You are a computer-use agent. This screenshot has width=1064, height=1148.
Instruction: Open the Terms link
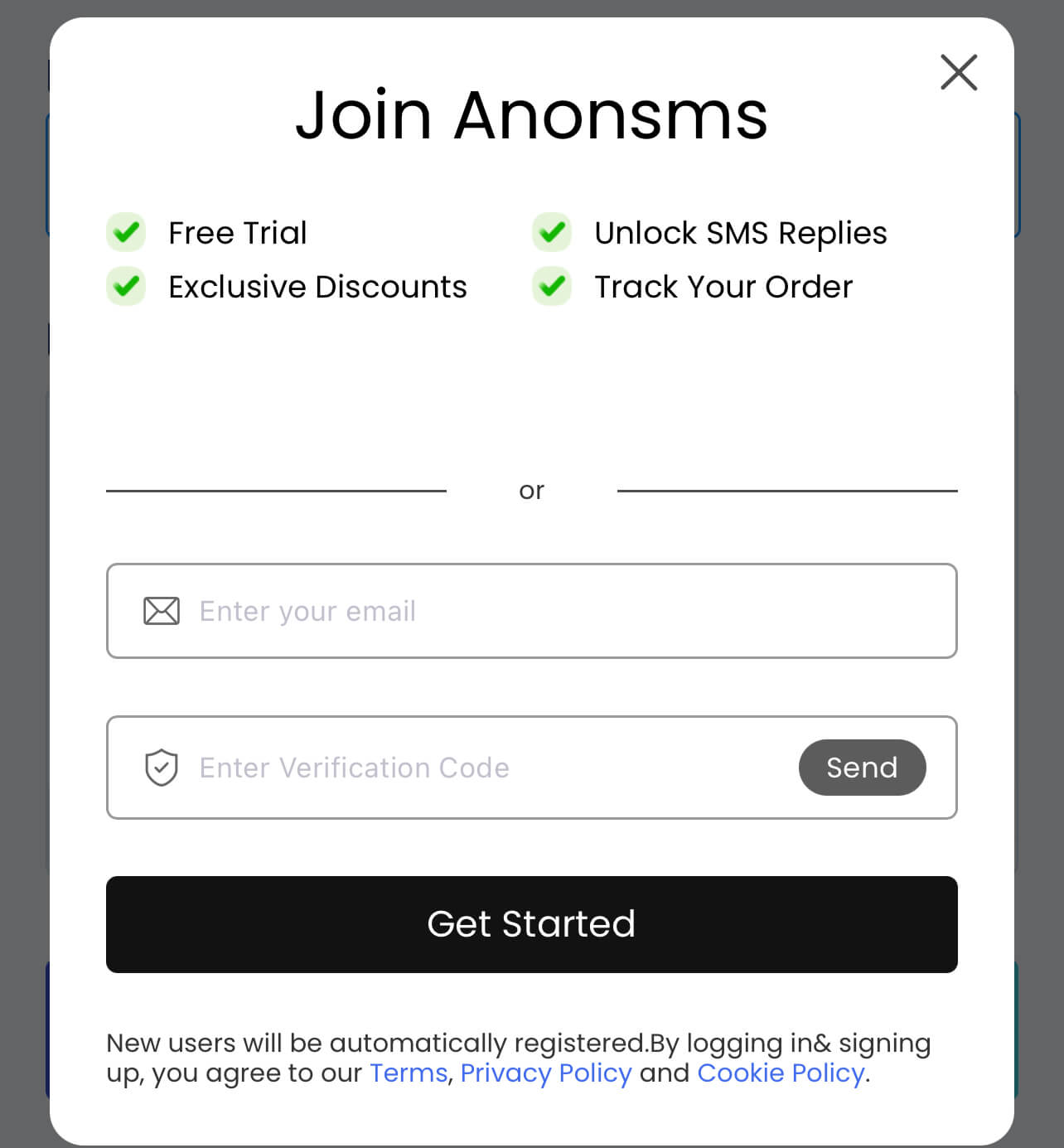[x=408, y=1073]
